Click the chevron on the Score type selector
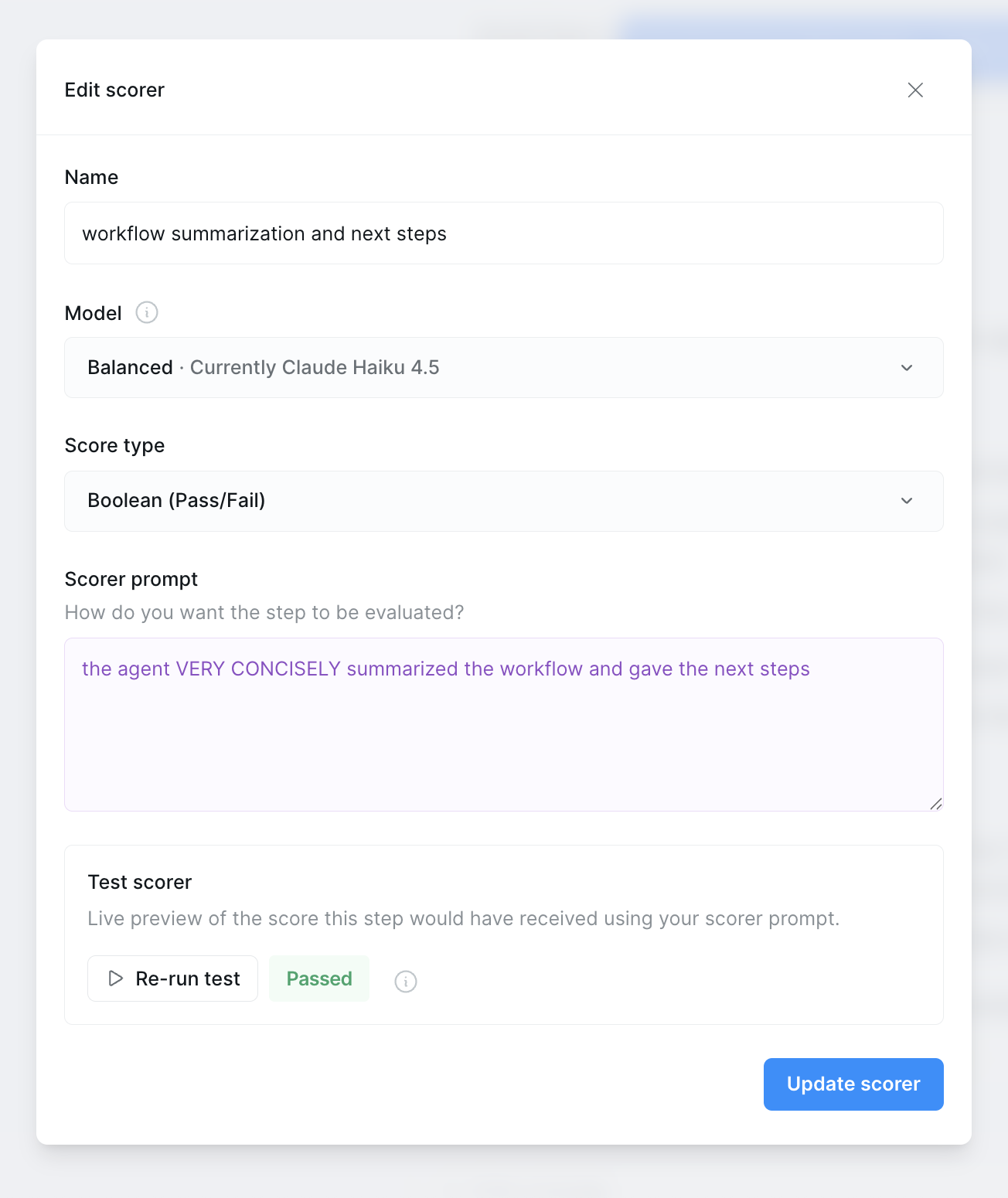Viewport: 1008px width, 1198px height. coord(907,501)
